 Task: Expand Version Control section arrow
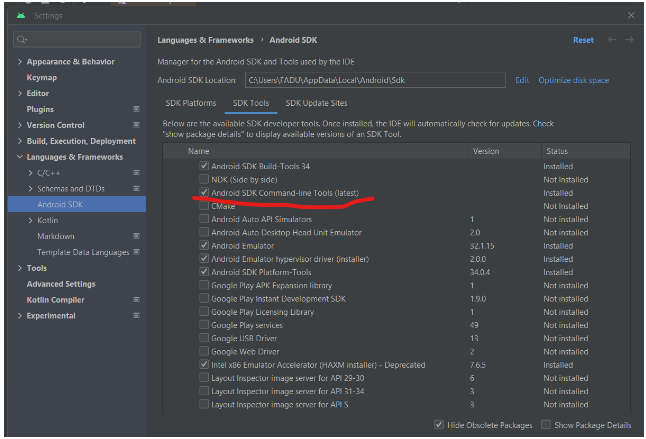20,125
